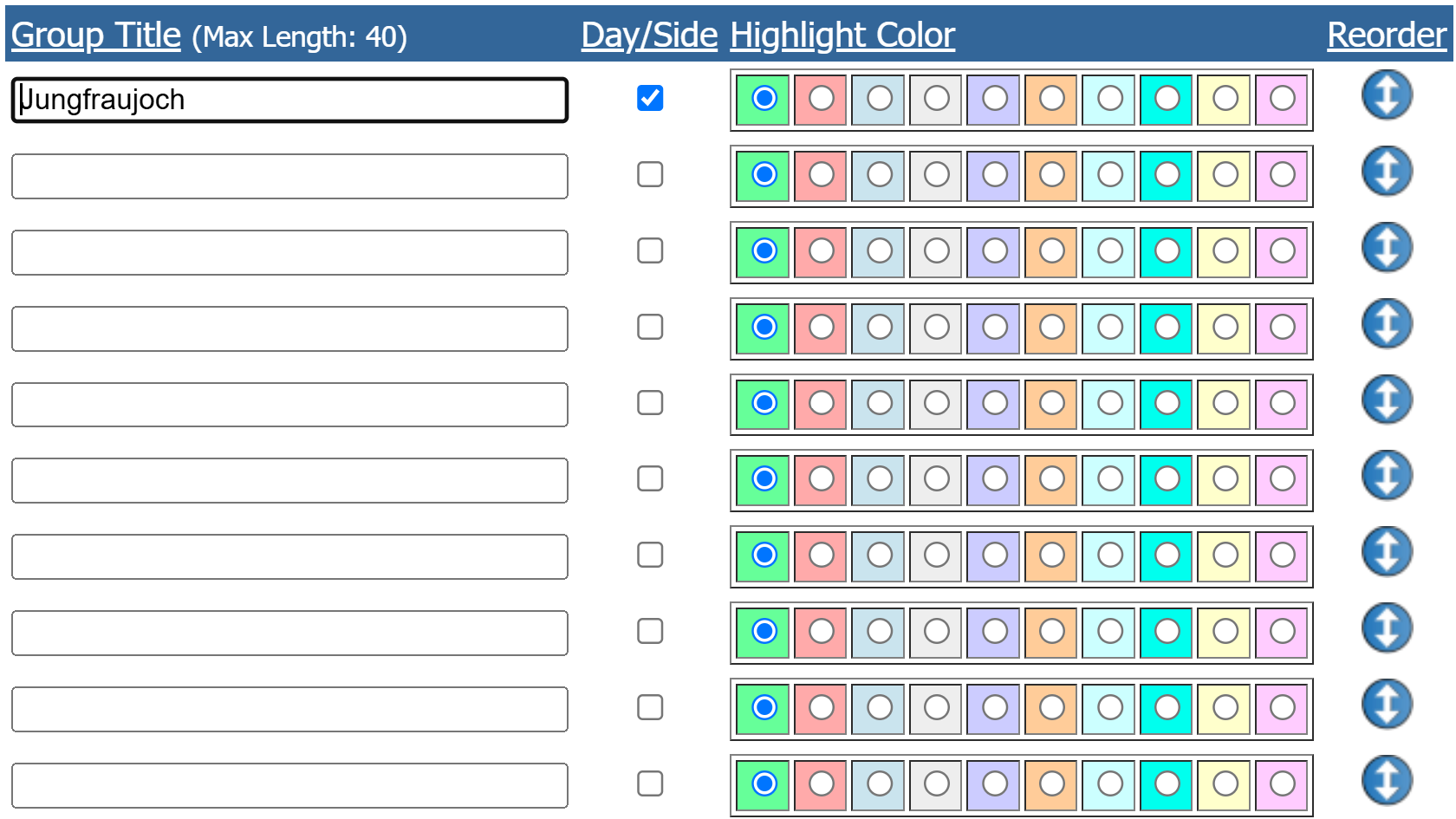Click the reorder icon in the sixth row
The width and height of the screenshot is (1456, 819).
coord(1387,475)
